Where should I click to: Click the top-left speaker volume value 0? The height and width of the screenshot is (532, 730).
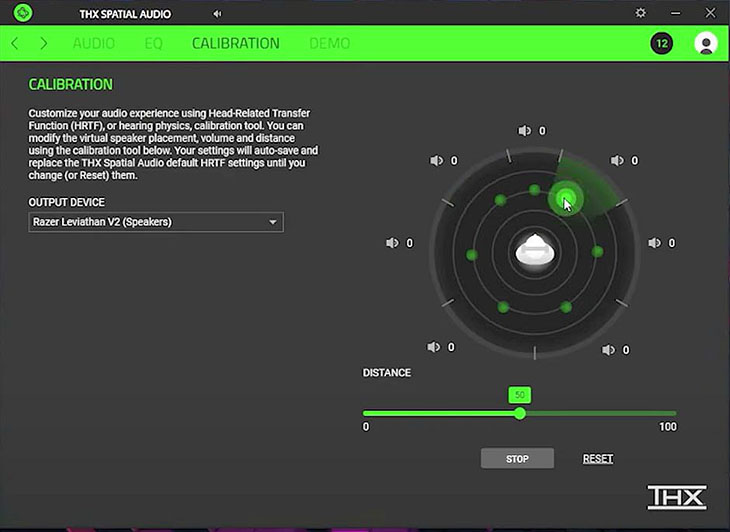[454, 161]
